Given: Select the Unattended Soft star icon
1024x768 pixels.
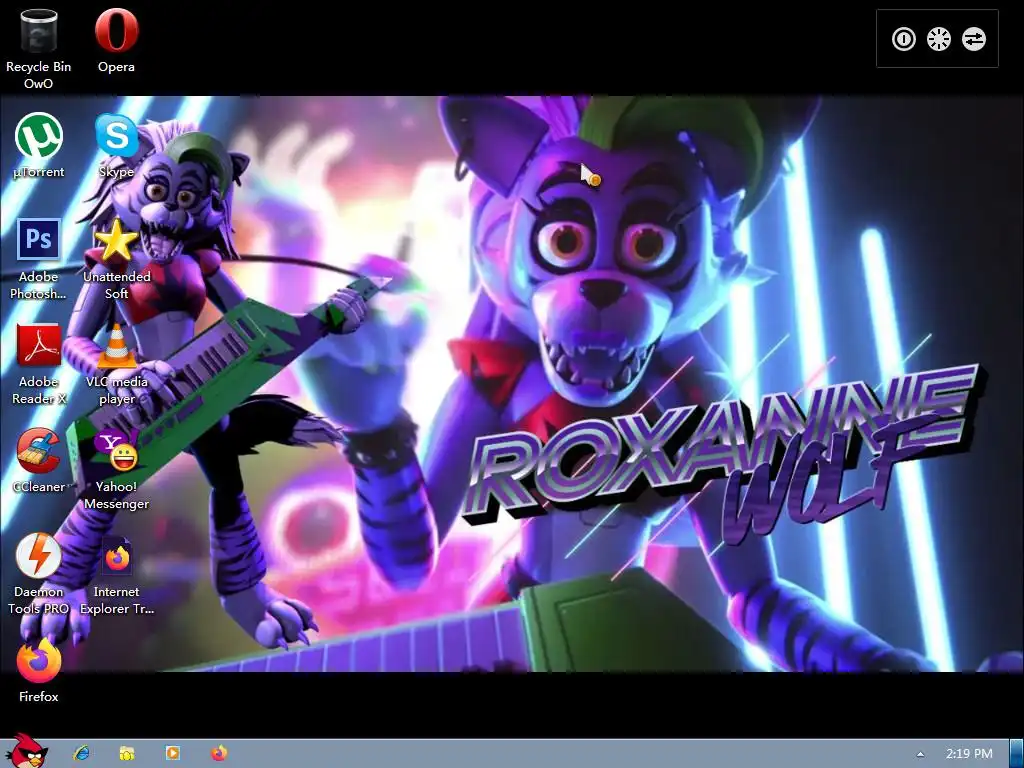Looking at the screenshot, I should (116, 259).
